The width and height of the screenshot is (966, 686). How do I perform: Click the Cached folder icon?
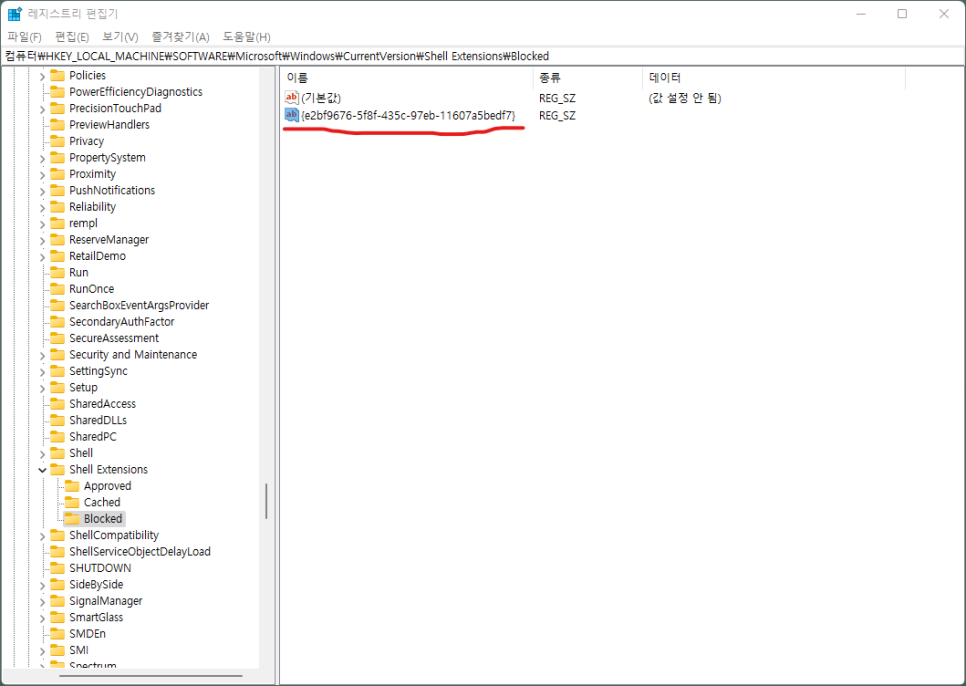(72, 502)
